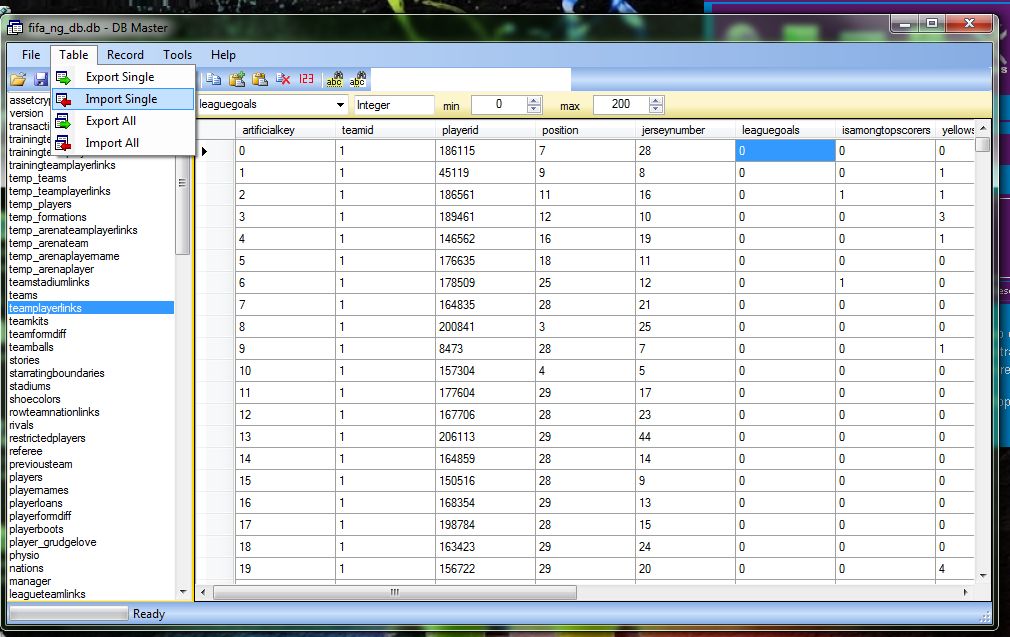The width and height of the screenshot is (1010, 637).
Task: Click the open database folder icon
Action: (18, 79)
